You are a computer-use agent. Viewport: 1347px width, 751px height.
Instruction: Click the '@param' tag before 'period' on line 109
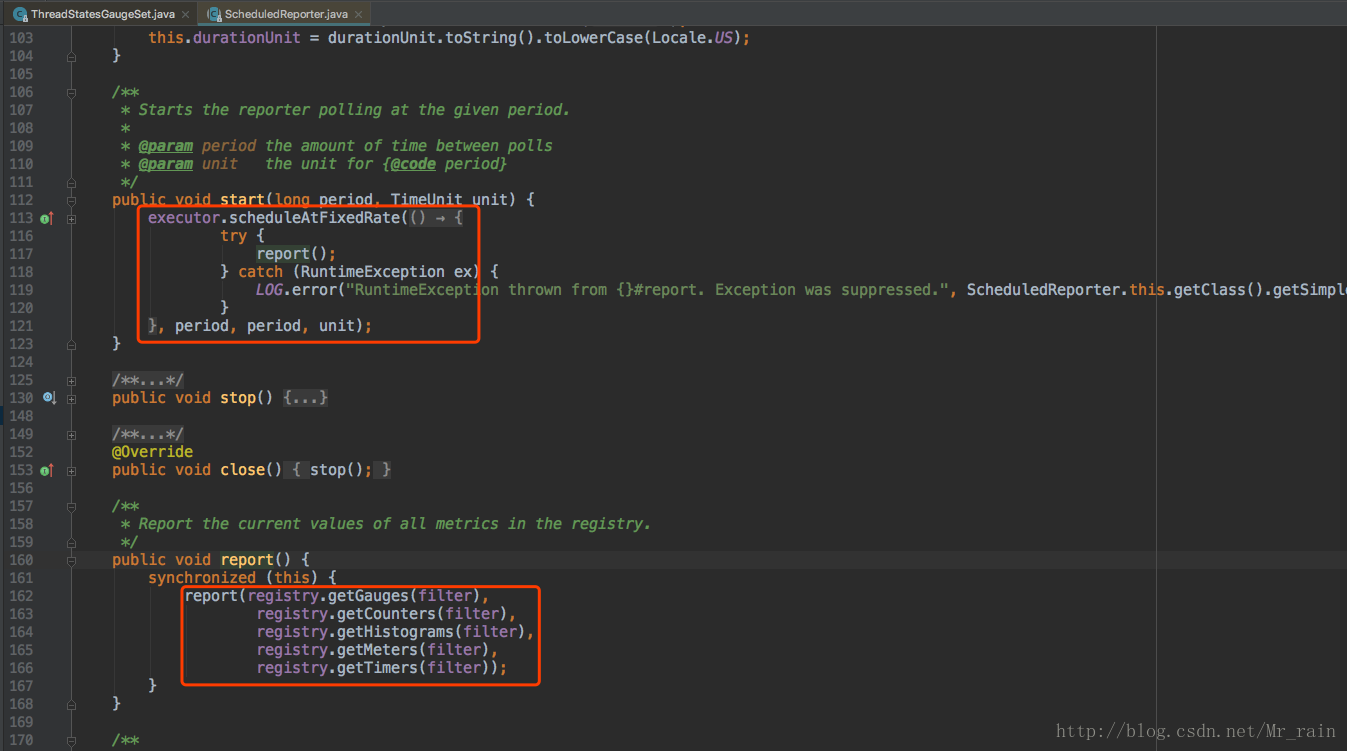(x=166, y=146)
